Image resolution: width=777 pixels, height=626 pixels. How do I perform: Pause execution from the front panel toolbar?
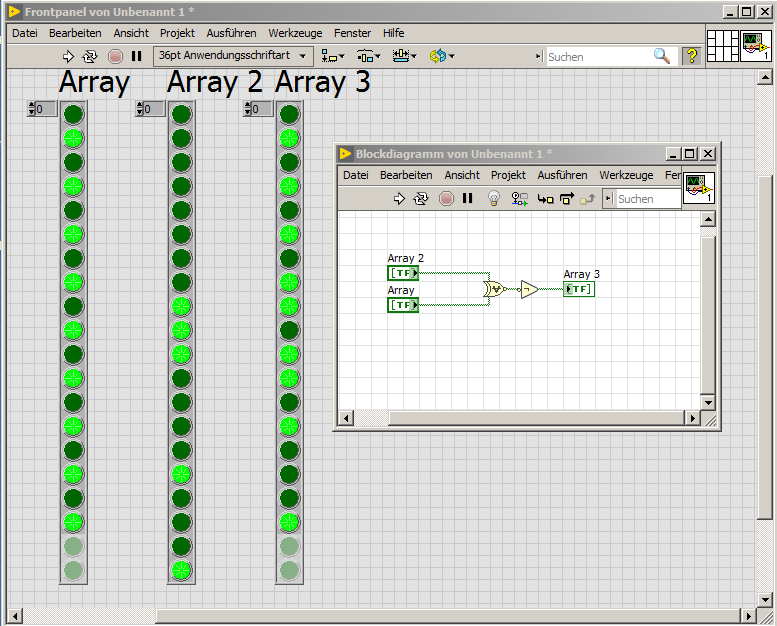pyautogui.click(x=137, y=56)
